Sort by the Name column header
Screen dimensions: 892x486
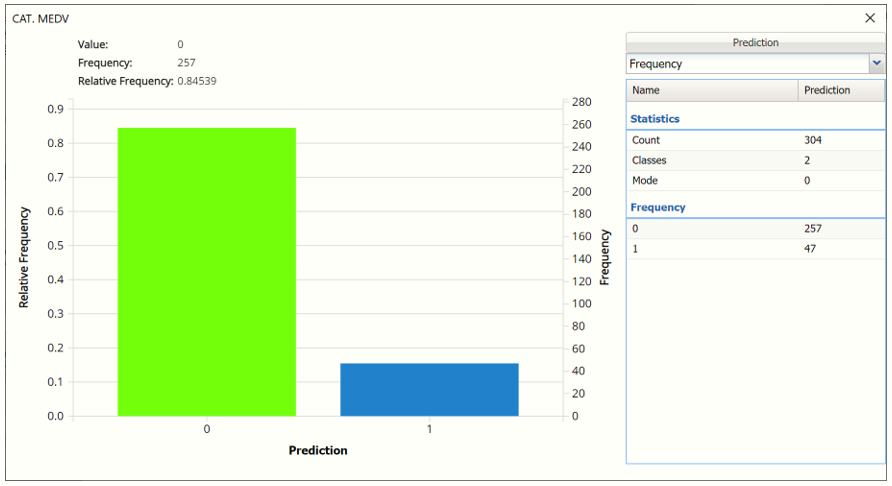(712, 90)
